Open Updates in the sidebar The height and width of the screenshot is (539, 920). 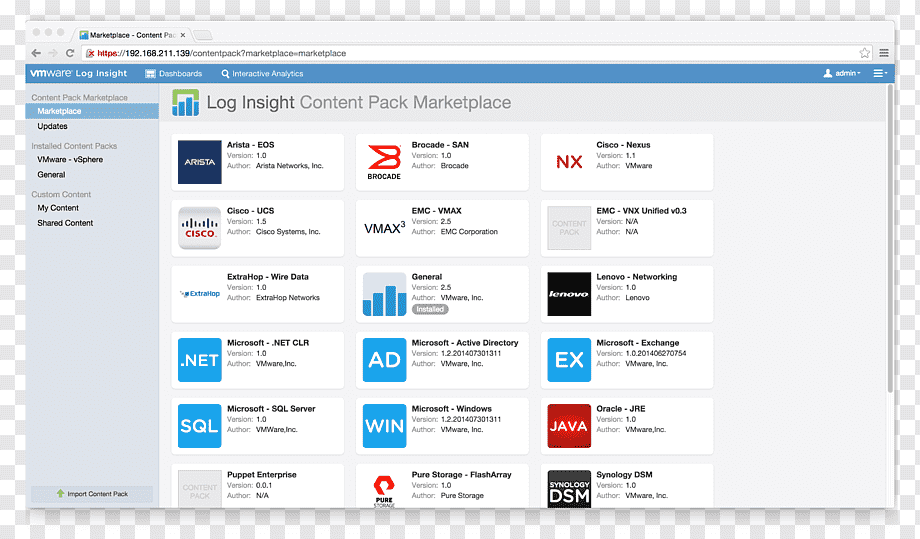click(52, 126)
